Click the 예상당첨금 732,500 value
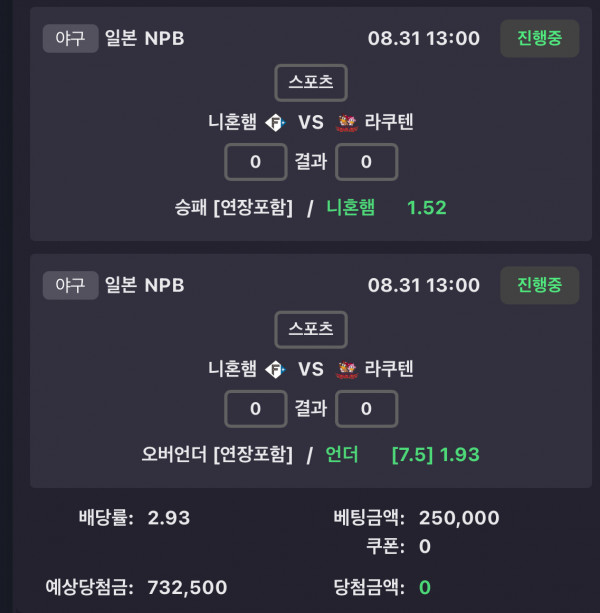 click(x=187, y=588)
